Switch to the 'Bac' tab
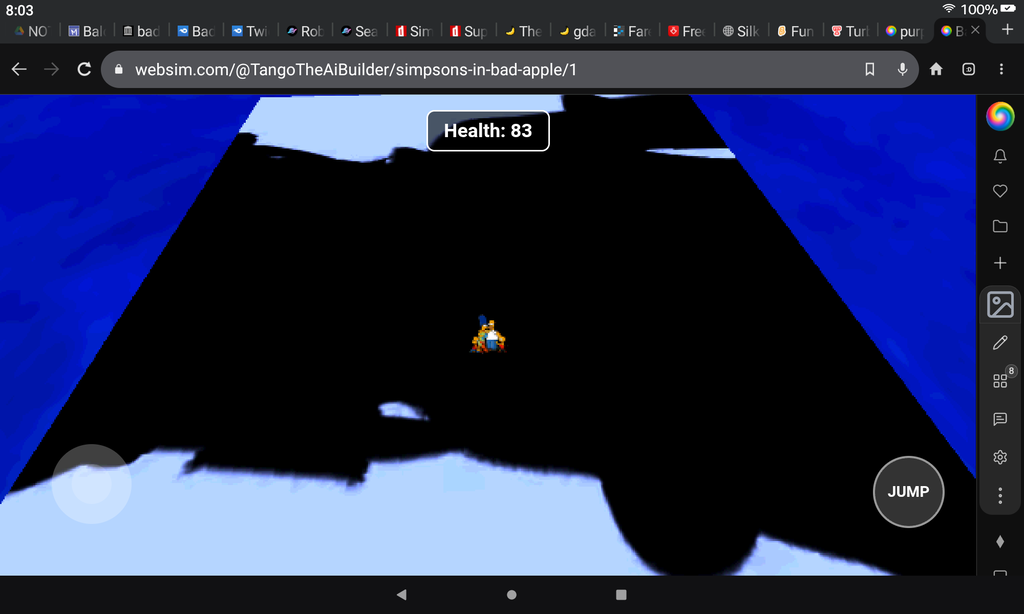The width and height of the screenshot is (1024, 614). 196,31
